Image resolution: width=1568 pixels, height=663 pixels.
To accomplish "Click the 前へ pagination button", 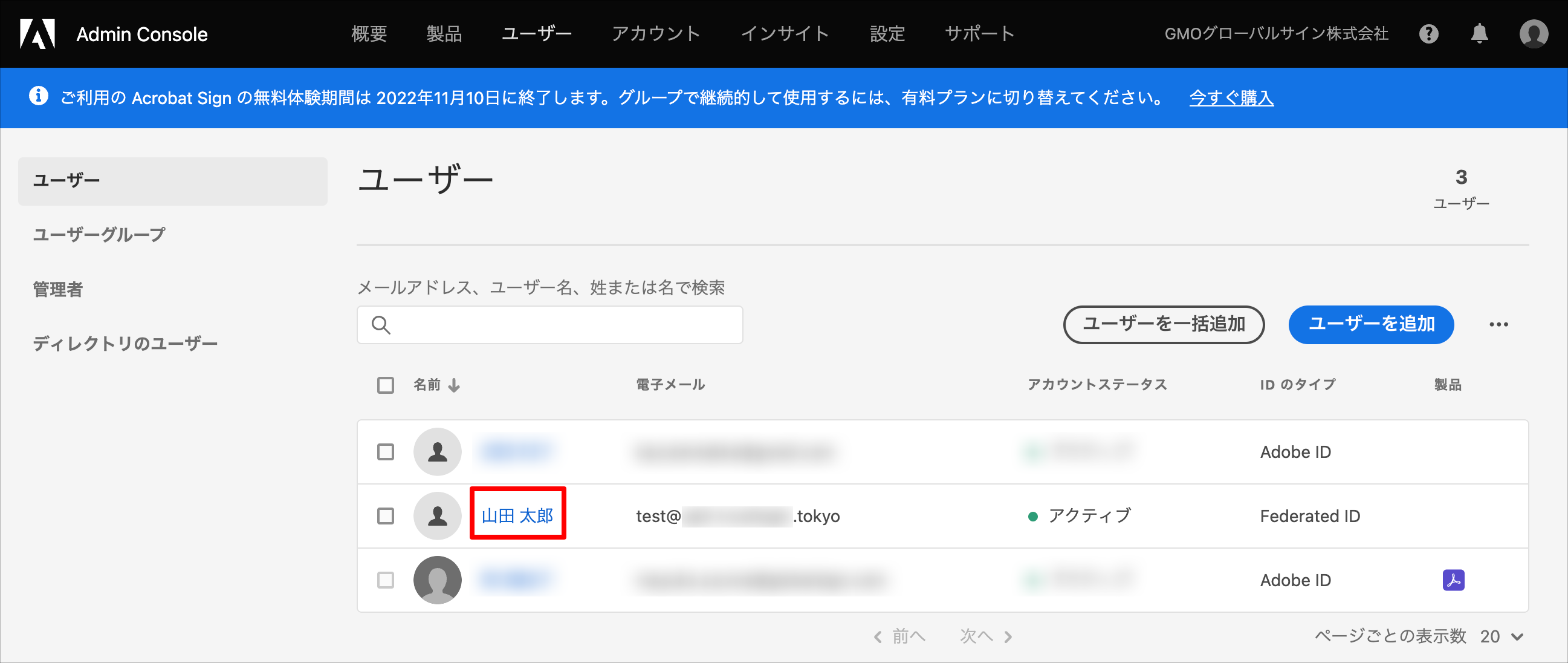I will (x=899, y=636).
